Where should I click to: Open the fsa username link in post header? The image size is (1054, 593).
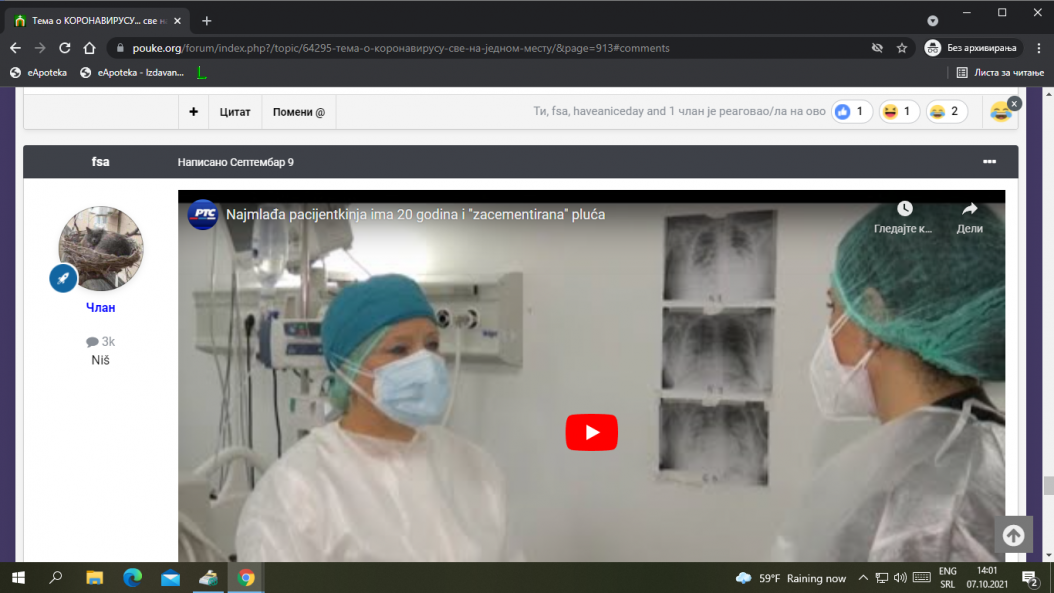pyautogui.click(x=100, y=162)
